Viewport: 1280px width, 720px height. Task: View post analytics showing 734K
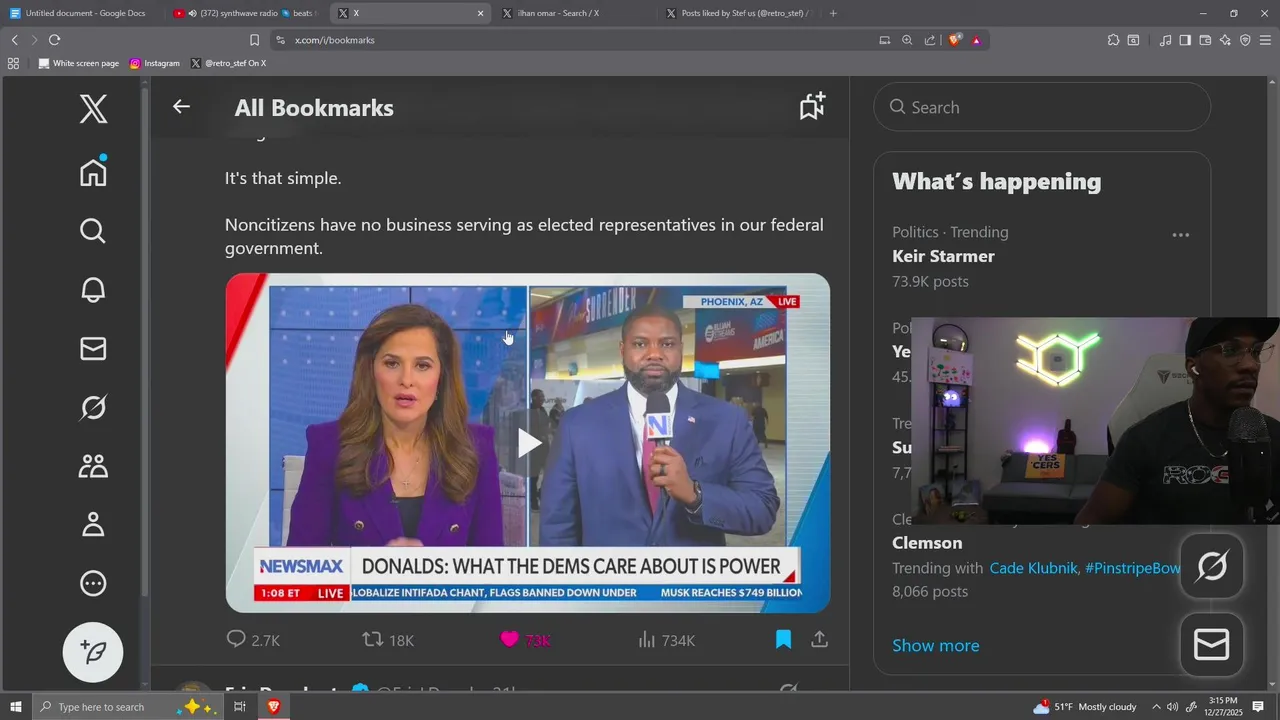(666, 640)
